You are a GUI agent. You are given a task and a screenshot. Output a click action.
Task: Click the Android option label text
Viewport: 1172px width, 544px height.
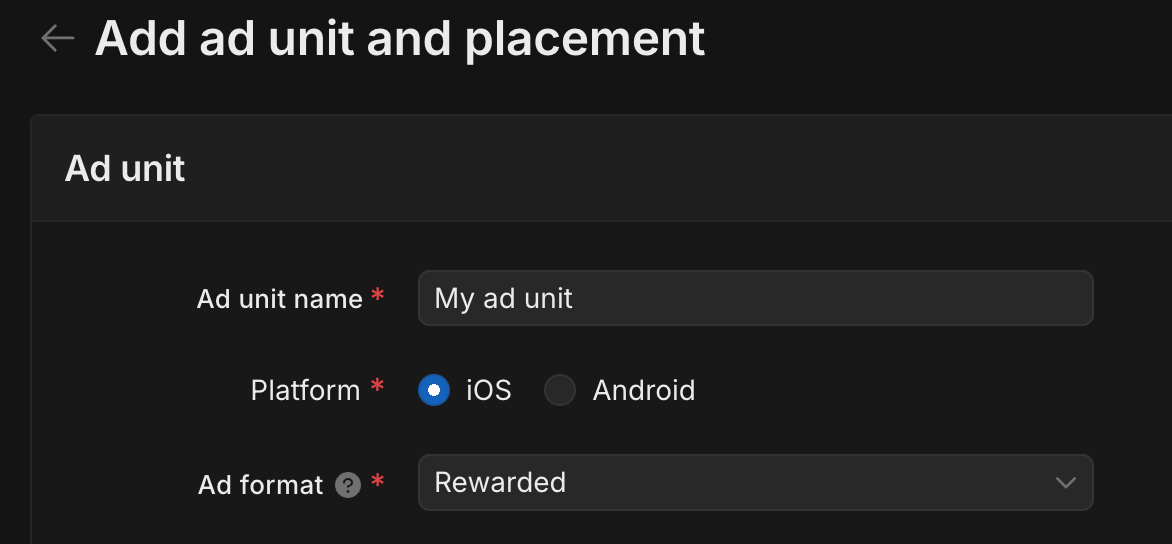[x=643, y=390]
